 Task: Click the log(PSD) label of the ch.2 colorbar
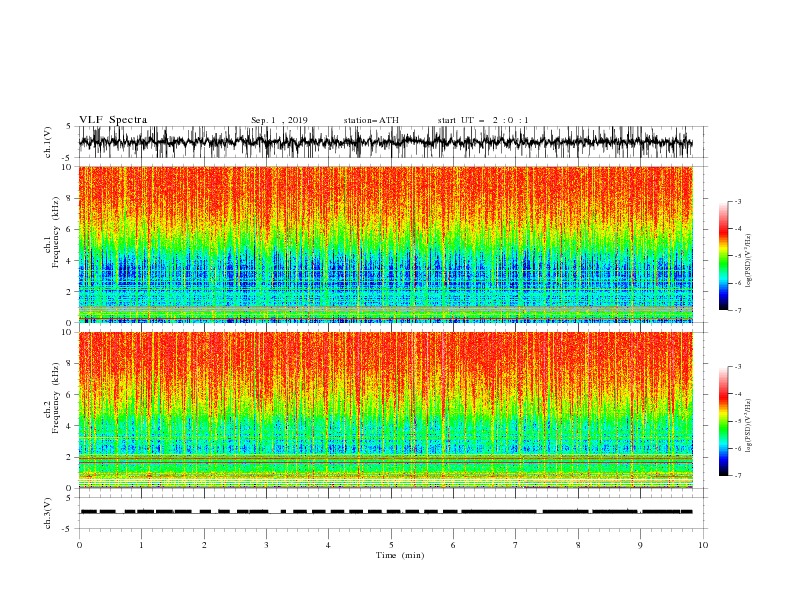(749, 426)
